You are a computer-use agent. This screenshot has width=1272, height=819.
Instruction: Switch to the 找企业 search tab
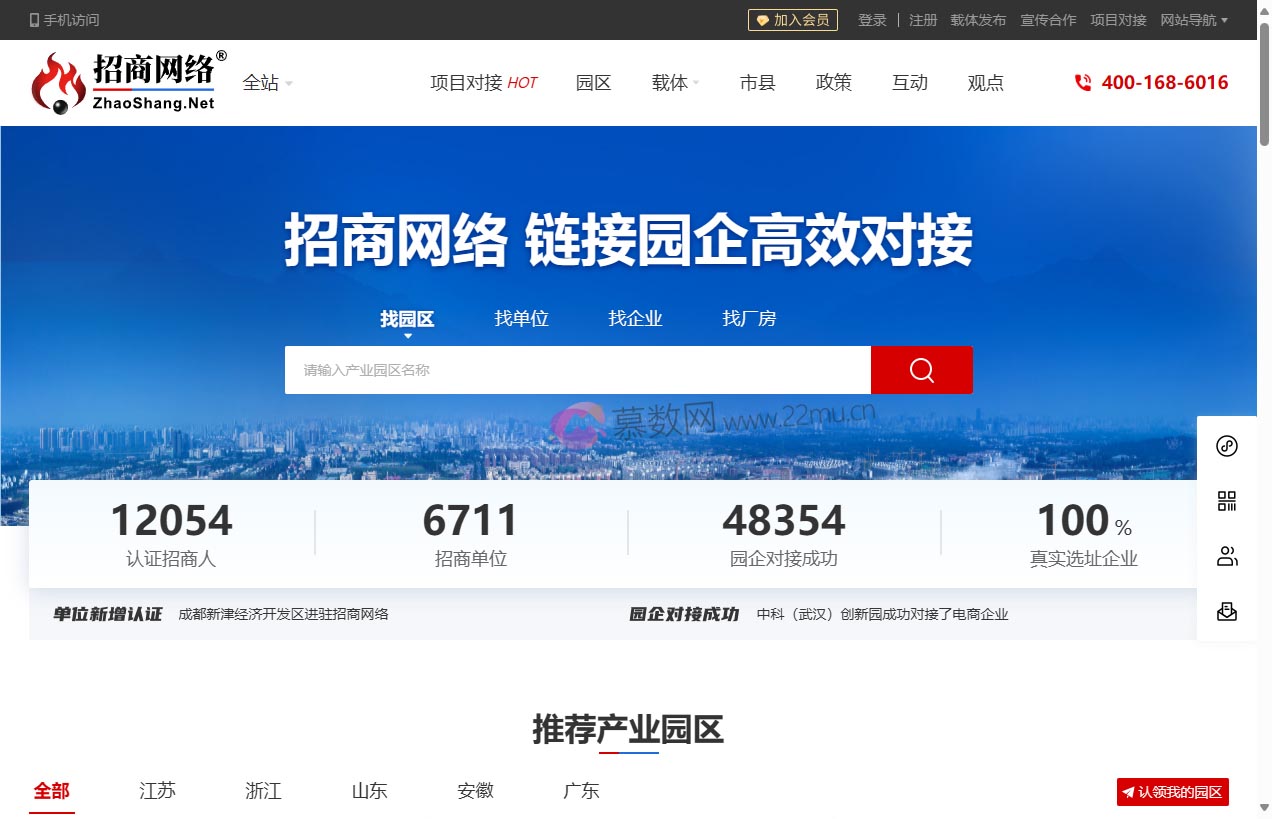click(x=635, y=318)
